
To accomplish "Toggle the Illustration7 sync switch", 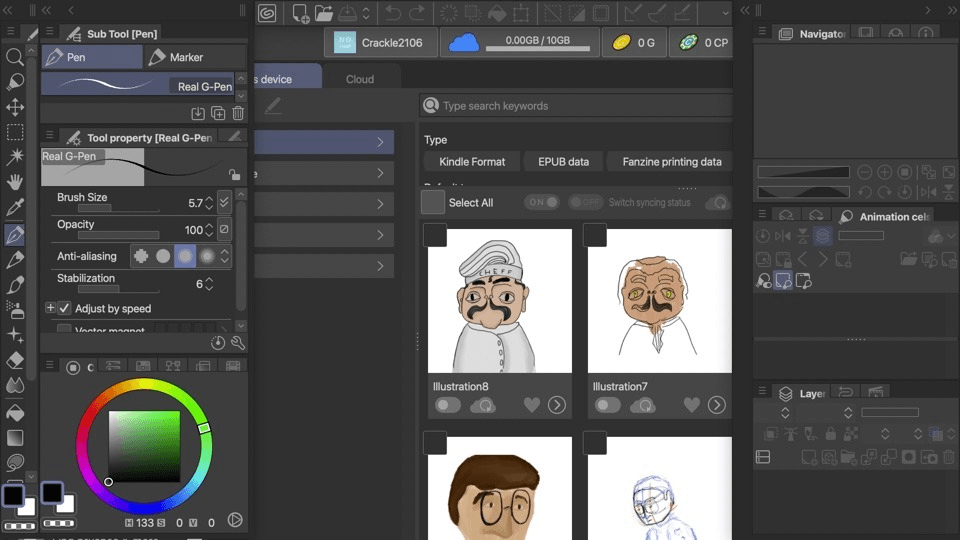I will coord(607,405).
